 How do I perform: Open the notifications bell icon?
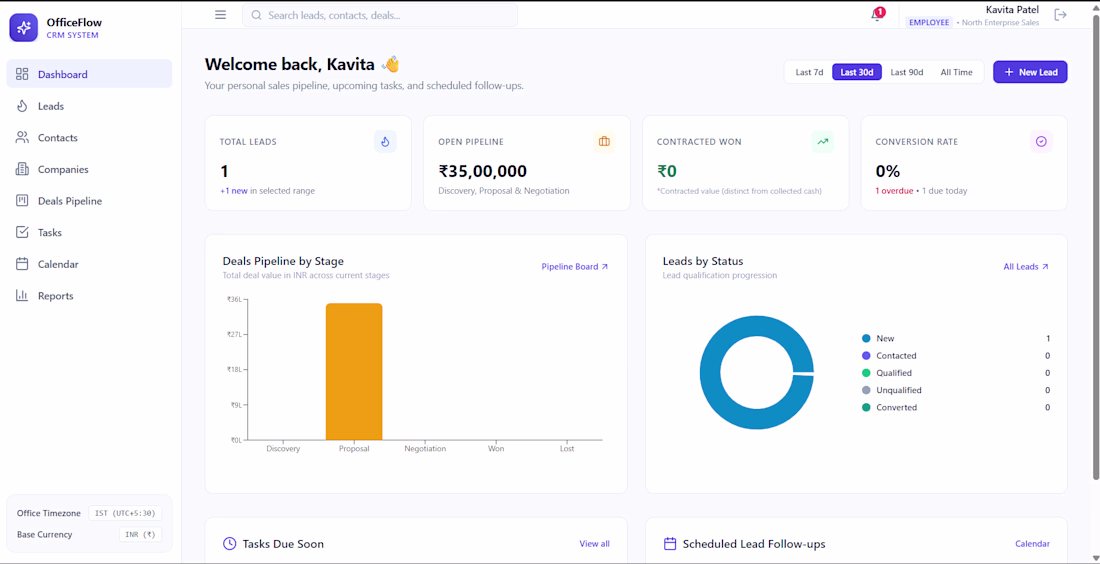pos(876,15)
